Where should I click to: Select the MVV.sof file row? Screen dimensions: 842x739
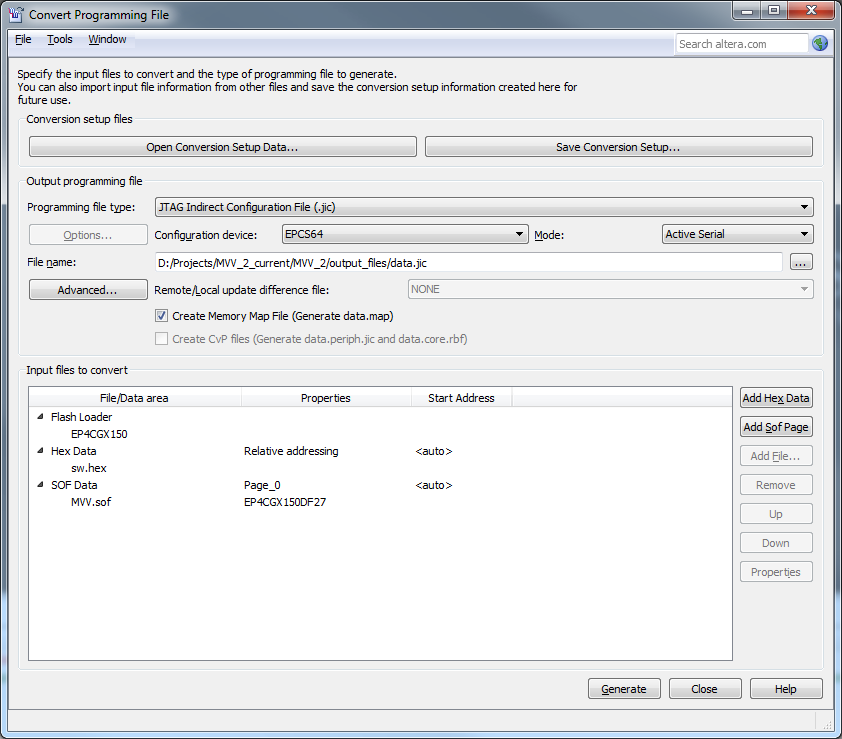(x=91, y=502)
